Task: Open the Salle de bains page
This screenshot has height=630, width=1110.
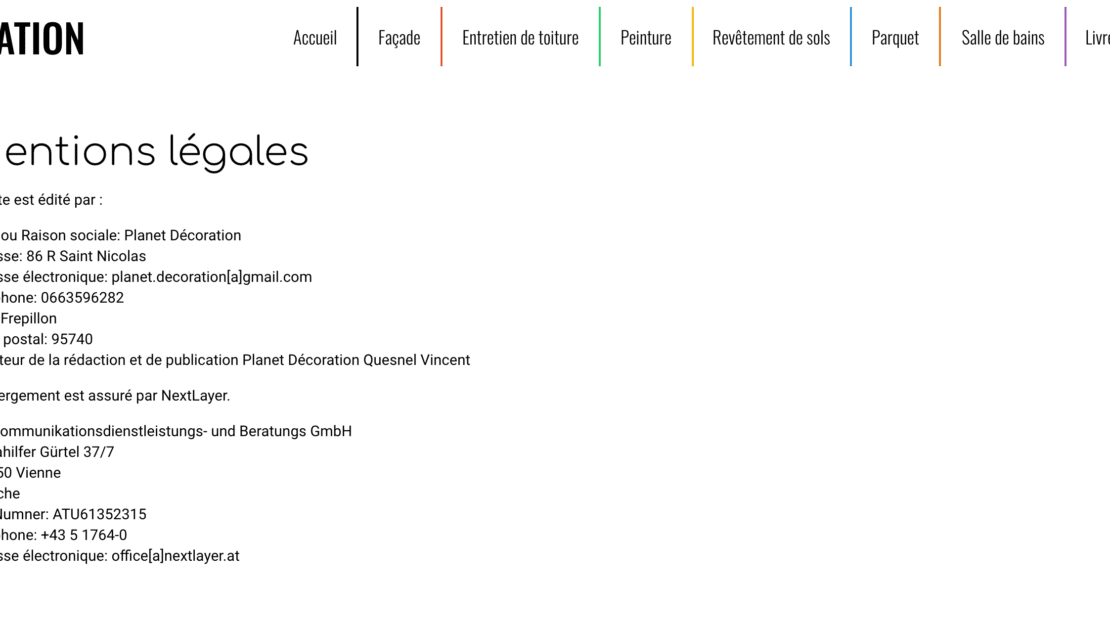Action: coord(1002,37)
